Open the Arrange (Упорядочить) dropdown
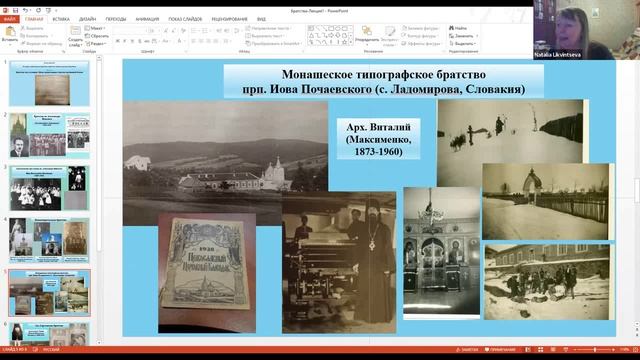The image size is (640, 360). (x=367, y=34)
